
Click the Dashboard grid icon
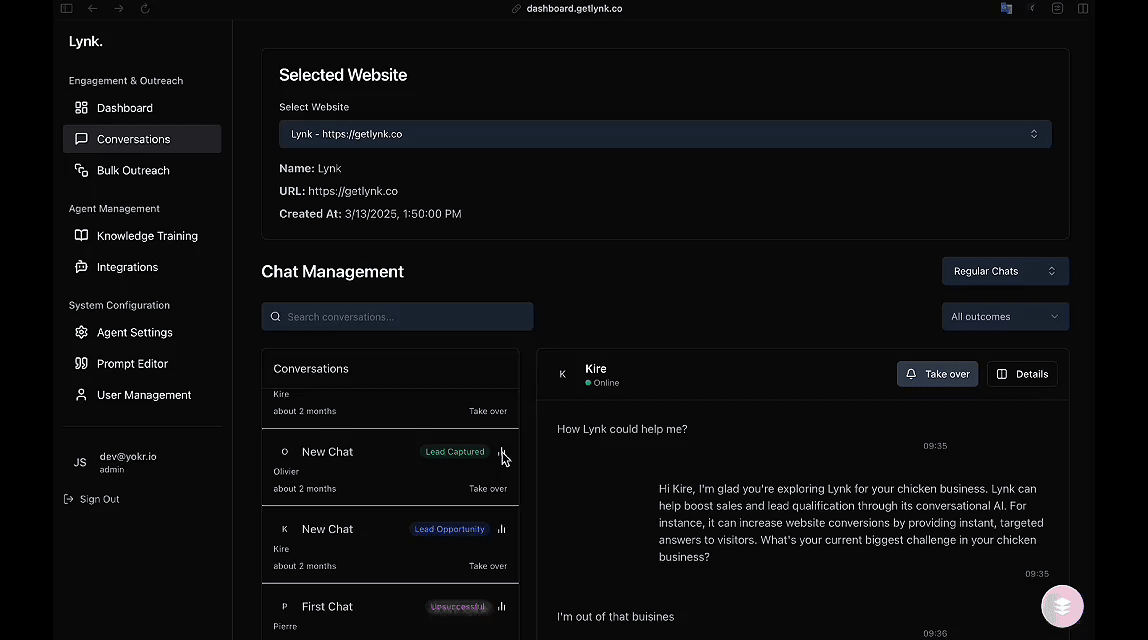(x=81, y=107)
